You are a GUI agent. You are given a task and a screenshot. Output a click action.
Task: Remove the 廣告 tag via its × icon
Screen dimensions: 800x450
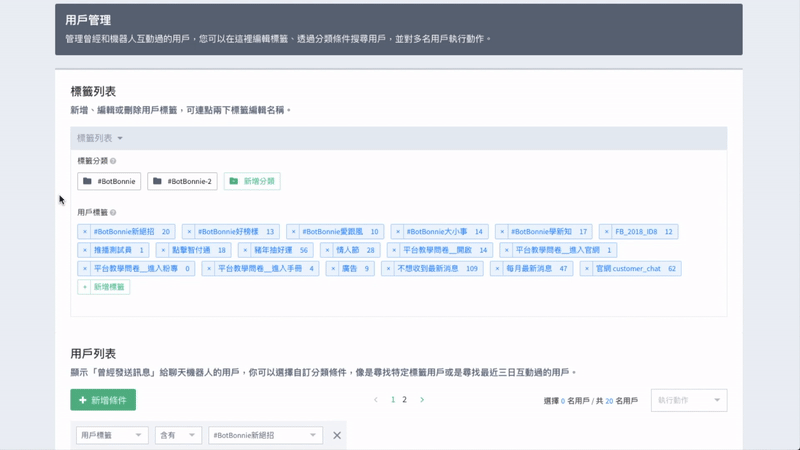pos(333,268)
